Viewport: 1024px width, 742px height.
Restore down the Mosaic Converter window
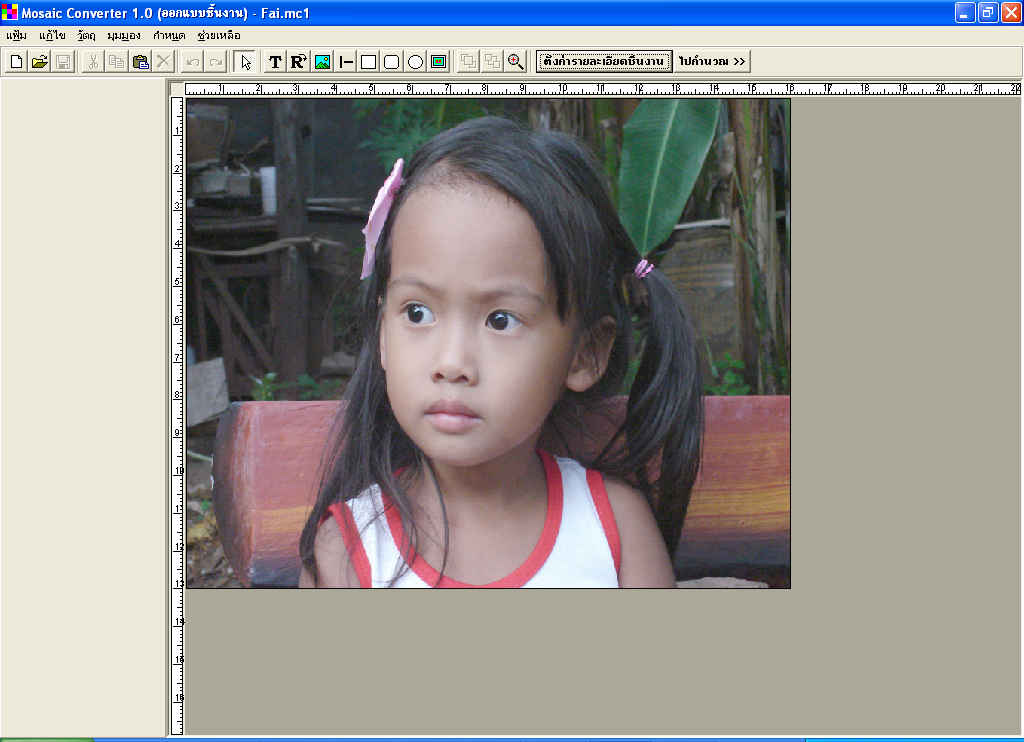tap(988, 12)
